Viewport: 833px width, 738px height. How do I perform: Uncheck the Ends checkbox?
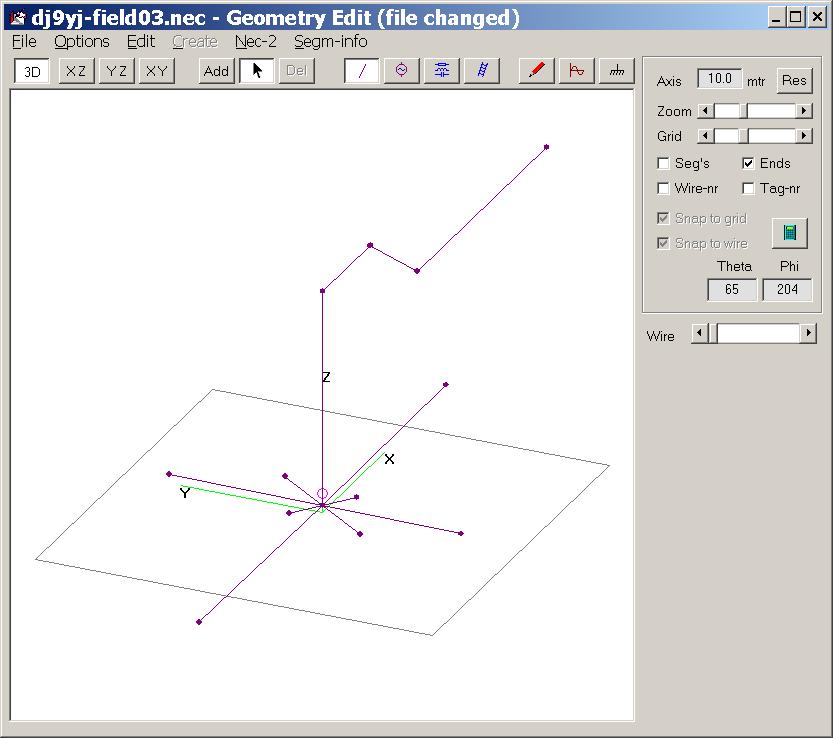click(x=748, y=163)
